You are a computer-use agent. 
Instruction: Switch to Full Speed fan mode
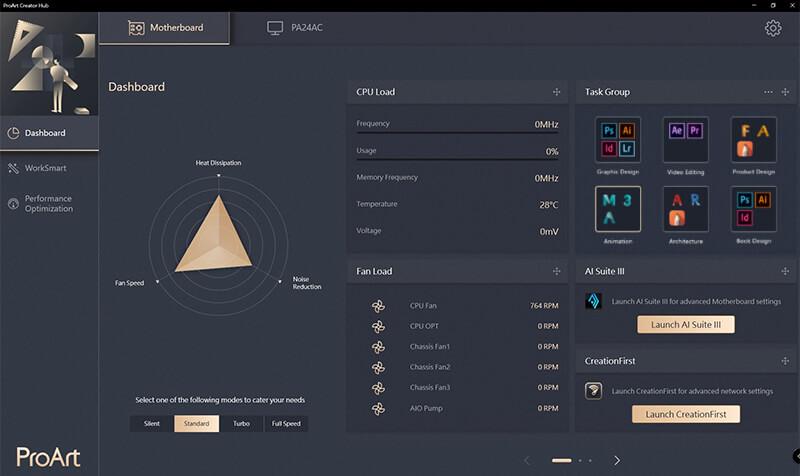pos(286,424)
